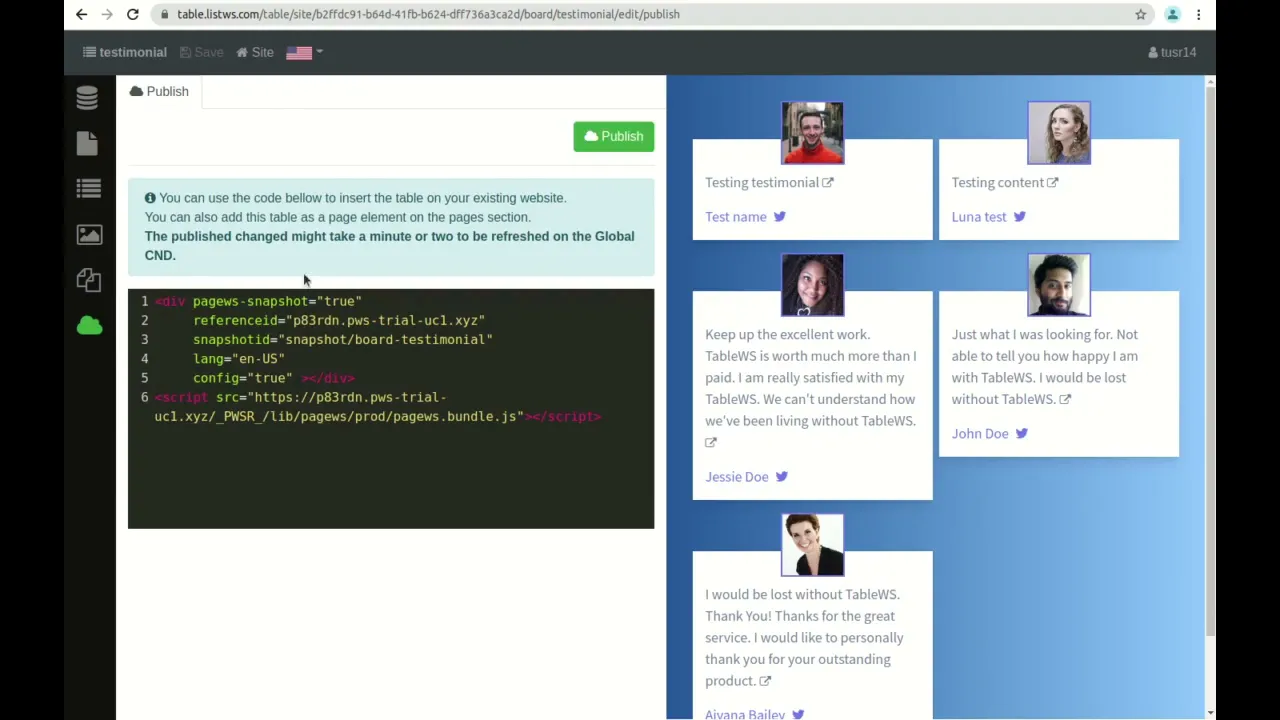Open Jessie Doe author link
This screenshot has width=1280, height=720.
point(737,476)
